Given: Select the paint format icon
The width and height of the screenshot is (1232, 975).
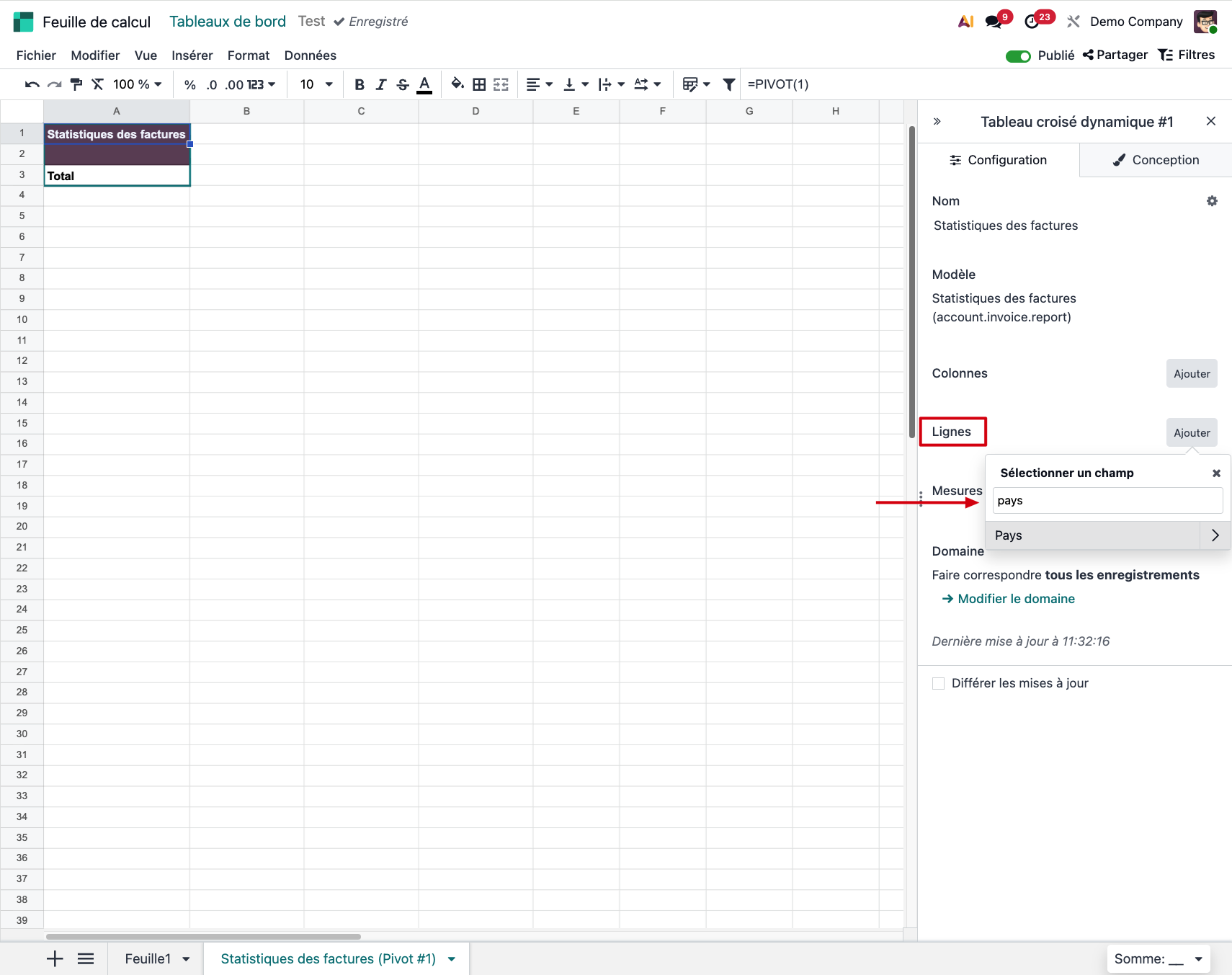Looking at the screenshot, I should coord(76,85).
